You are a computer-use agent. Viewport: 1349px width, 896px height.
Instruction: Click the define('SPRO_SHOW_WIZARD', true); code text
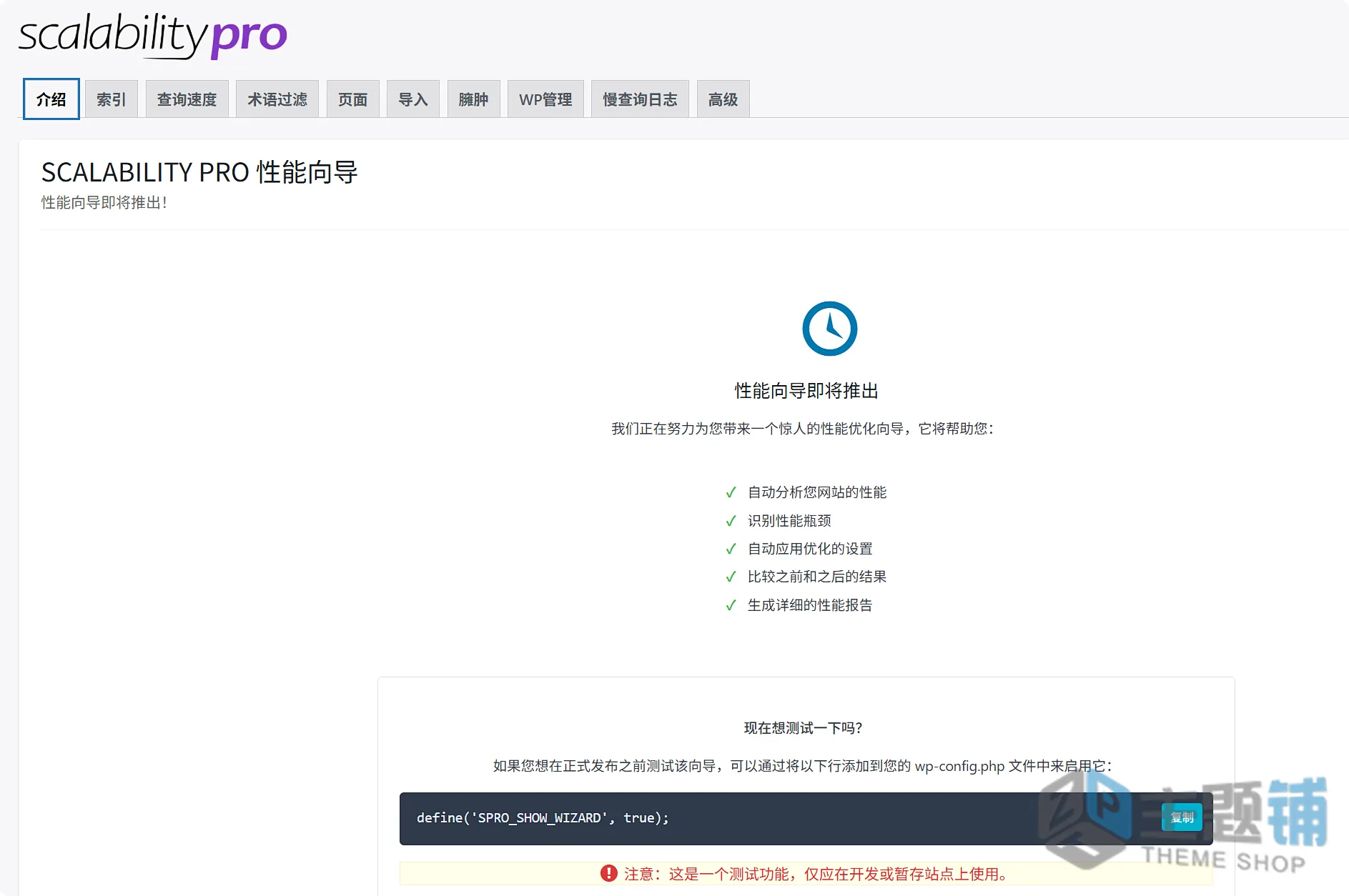point(543,818)
